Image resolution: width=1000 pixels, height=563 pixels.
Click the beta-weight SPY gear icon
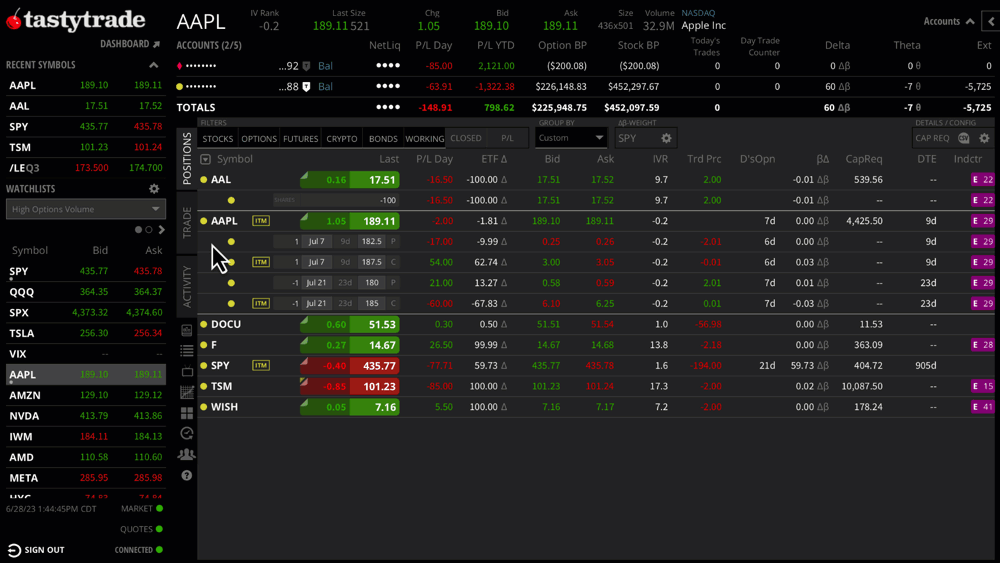(666, 138)
